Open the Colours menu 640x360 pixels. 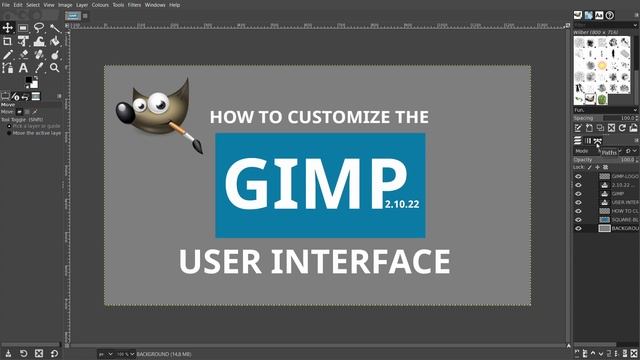click(100, 5)
